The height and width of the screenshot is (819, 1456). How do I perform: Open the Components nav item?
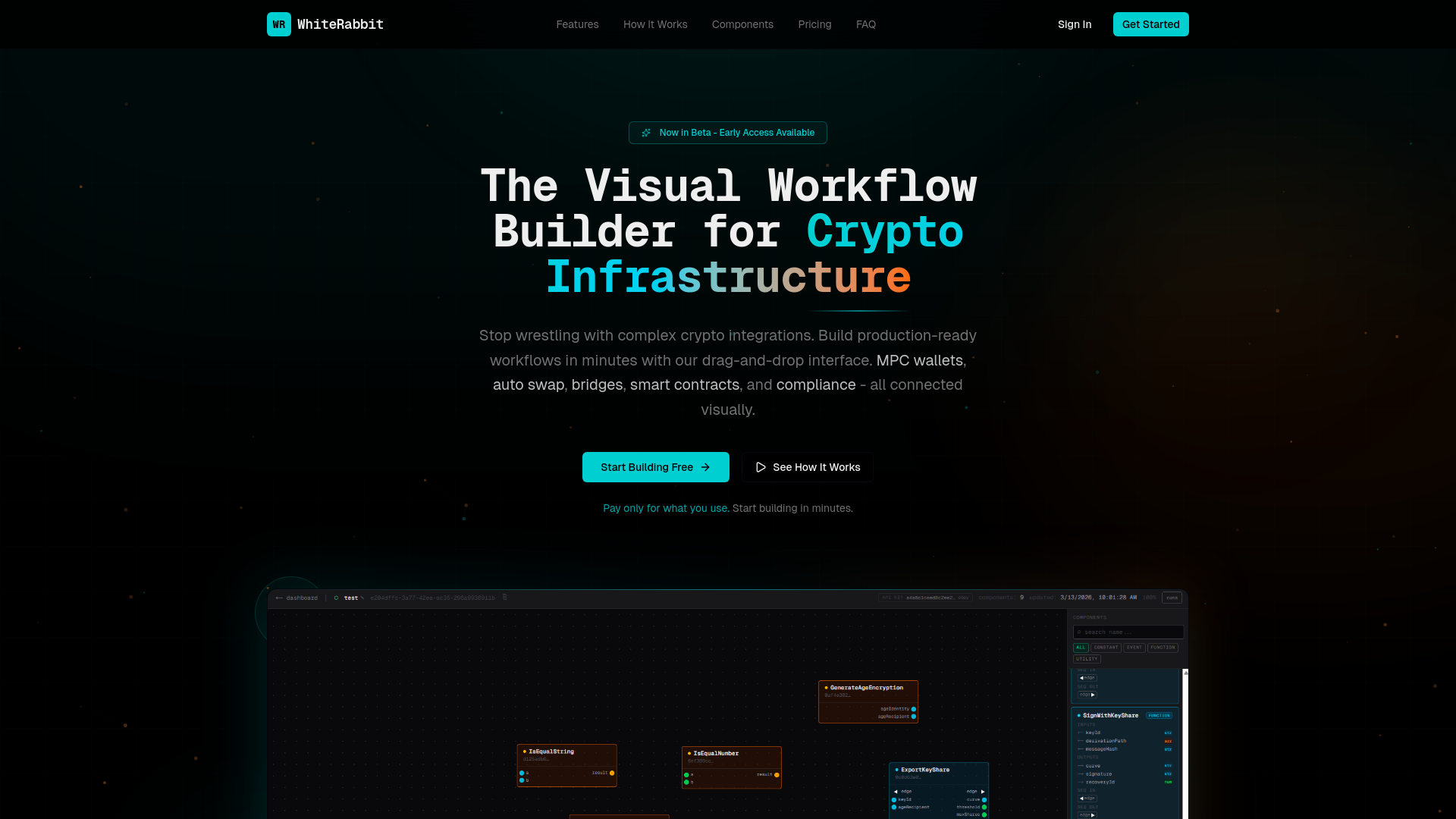pos(742,24)
